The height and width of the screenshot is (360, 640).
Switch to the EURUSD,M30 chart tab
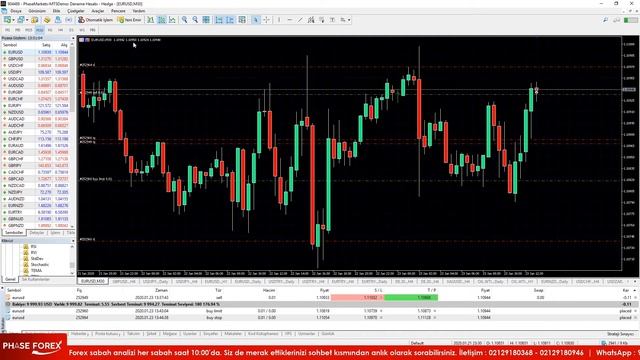[x=93, y=282]
